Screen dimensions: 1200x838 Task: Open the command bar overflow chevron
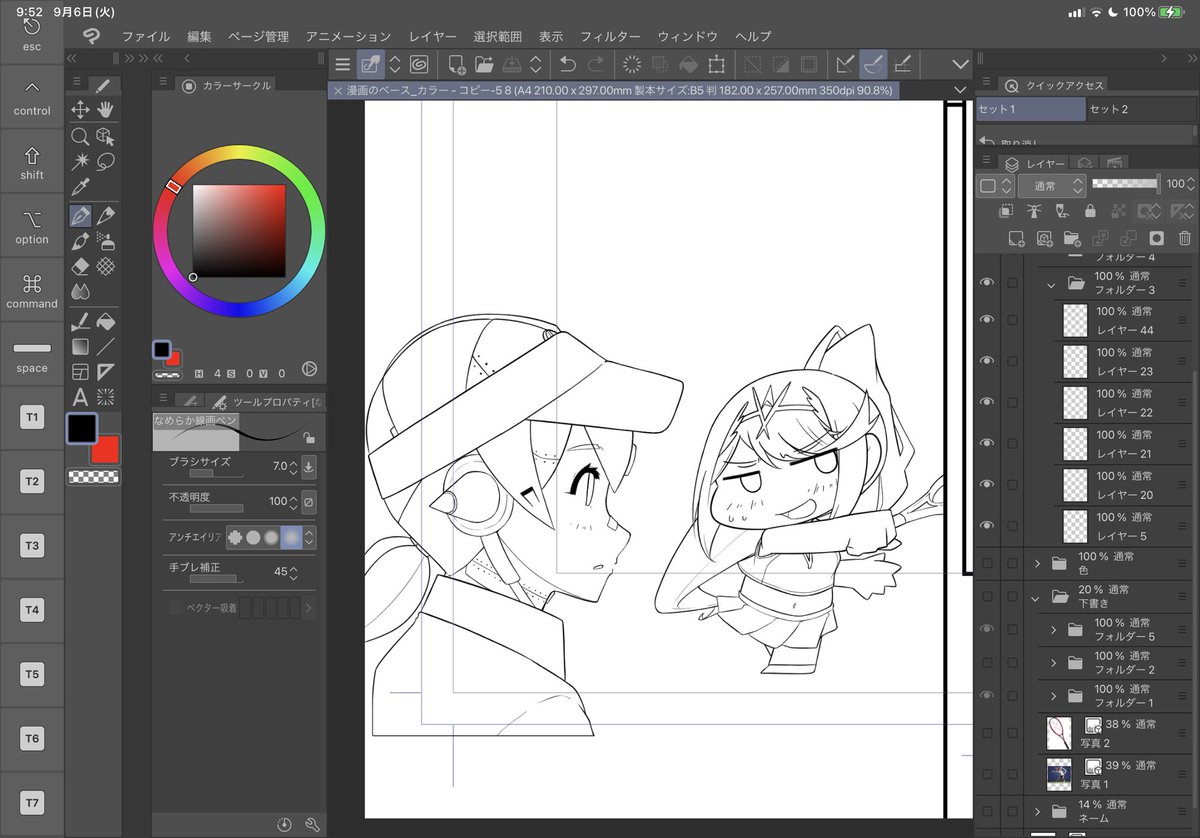click(961, 64)
